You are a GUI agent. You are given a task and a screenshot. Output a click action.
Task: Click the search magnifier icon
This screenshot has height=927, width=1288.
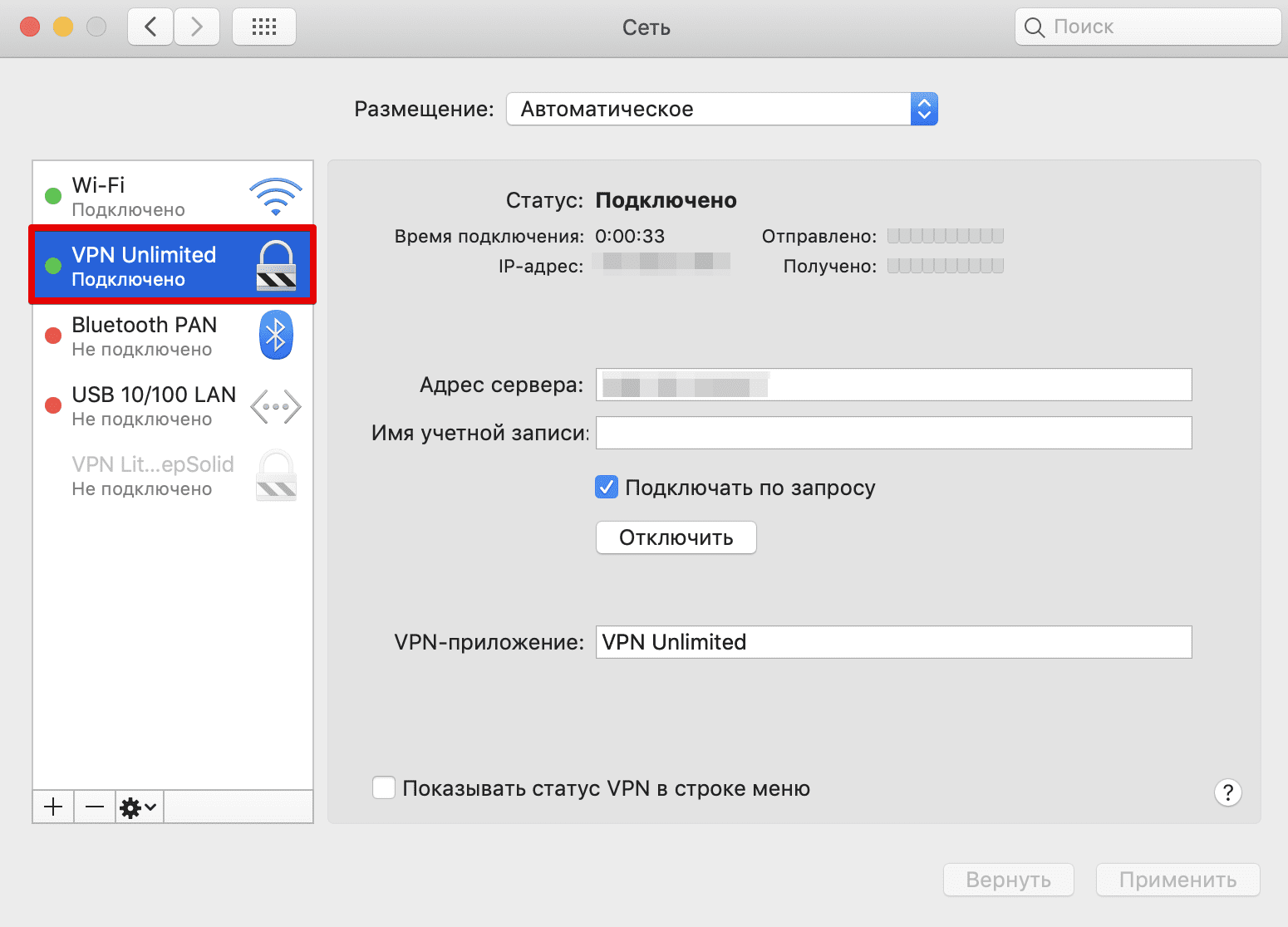tap(1033, 27)
